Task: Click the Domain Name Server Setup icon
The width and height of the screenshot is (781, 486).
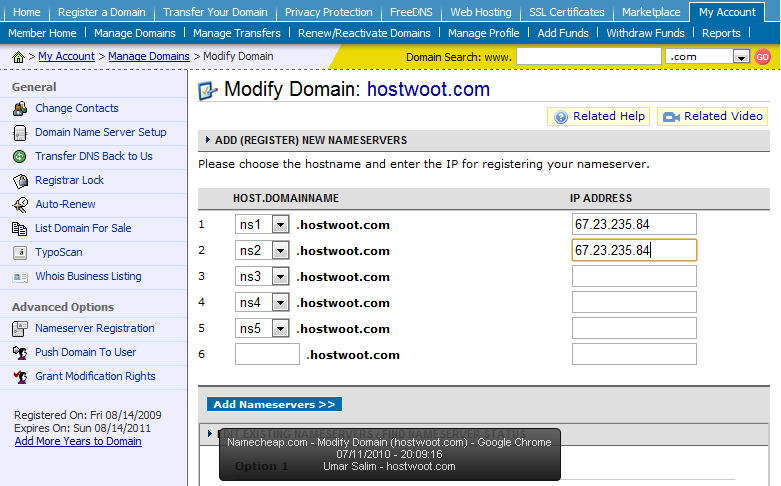Action: (20, 132)
